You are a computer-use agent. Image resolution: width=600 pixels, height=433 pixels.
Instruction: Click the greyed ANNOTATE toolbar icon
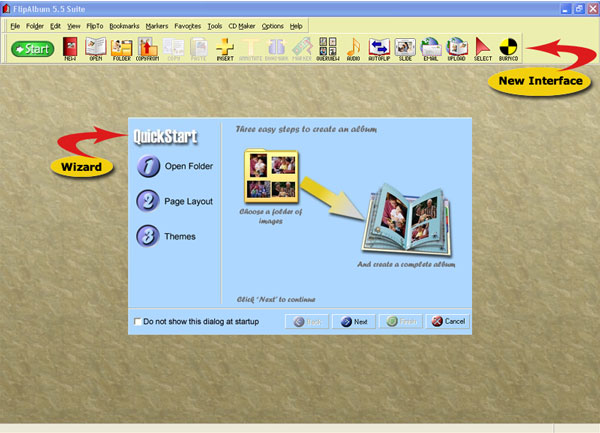[250, 49]
